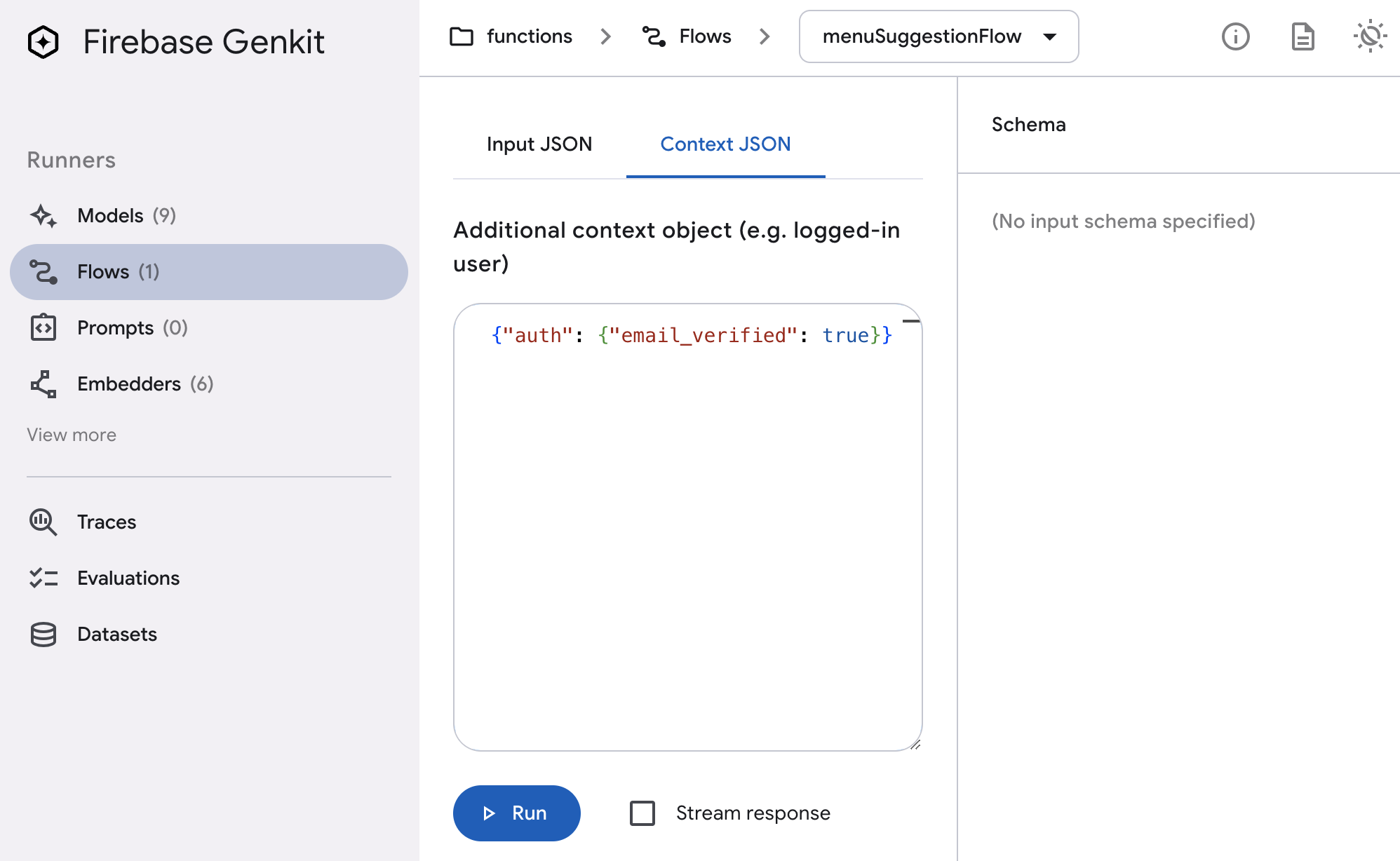Open the document icon in header
Image resolution: width=1400 pixels, height=861 pixels.
(x=1303, y=36)
